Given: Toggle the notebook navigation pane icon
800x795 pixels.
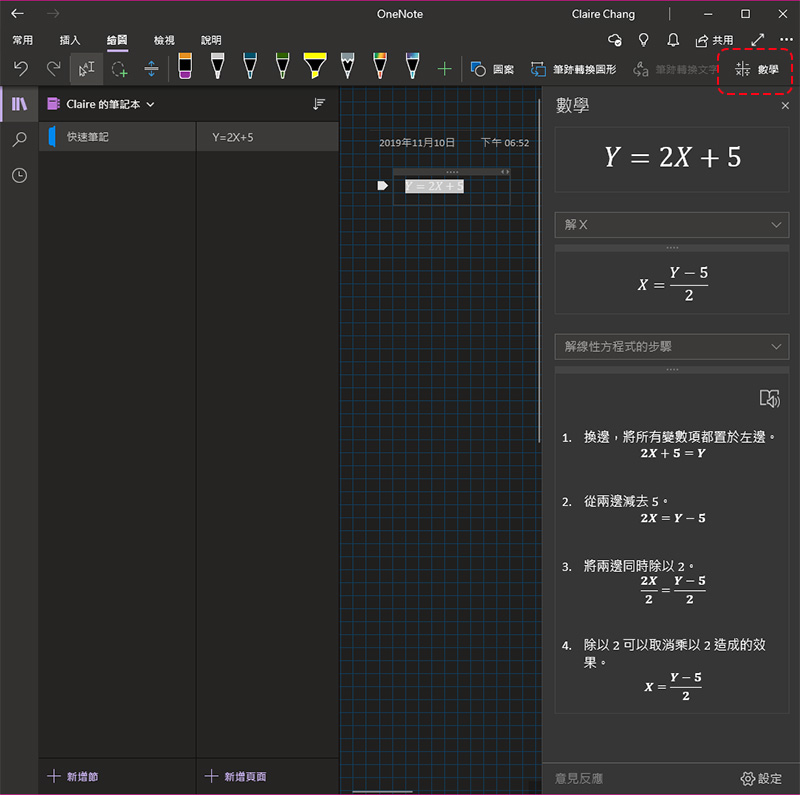Looking at the screenshot, I should (x=19, y=104).
